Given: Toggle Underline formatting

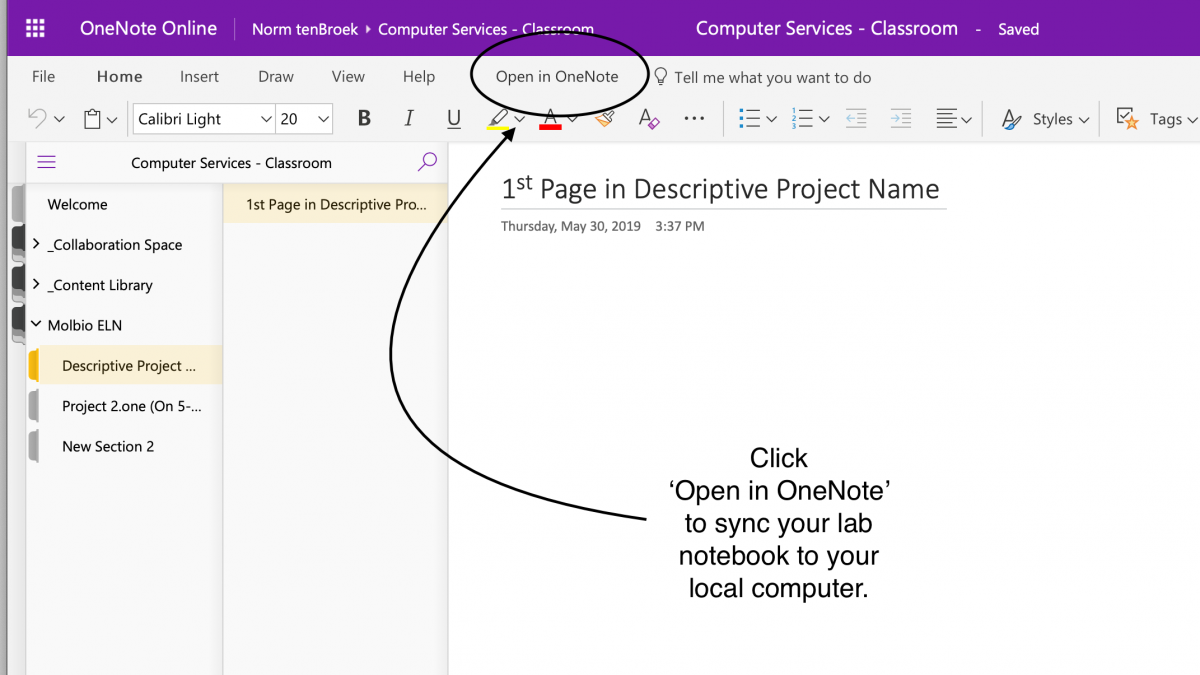Looking at the screenshot, I should click(x=454, y=119).
